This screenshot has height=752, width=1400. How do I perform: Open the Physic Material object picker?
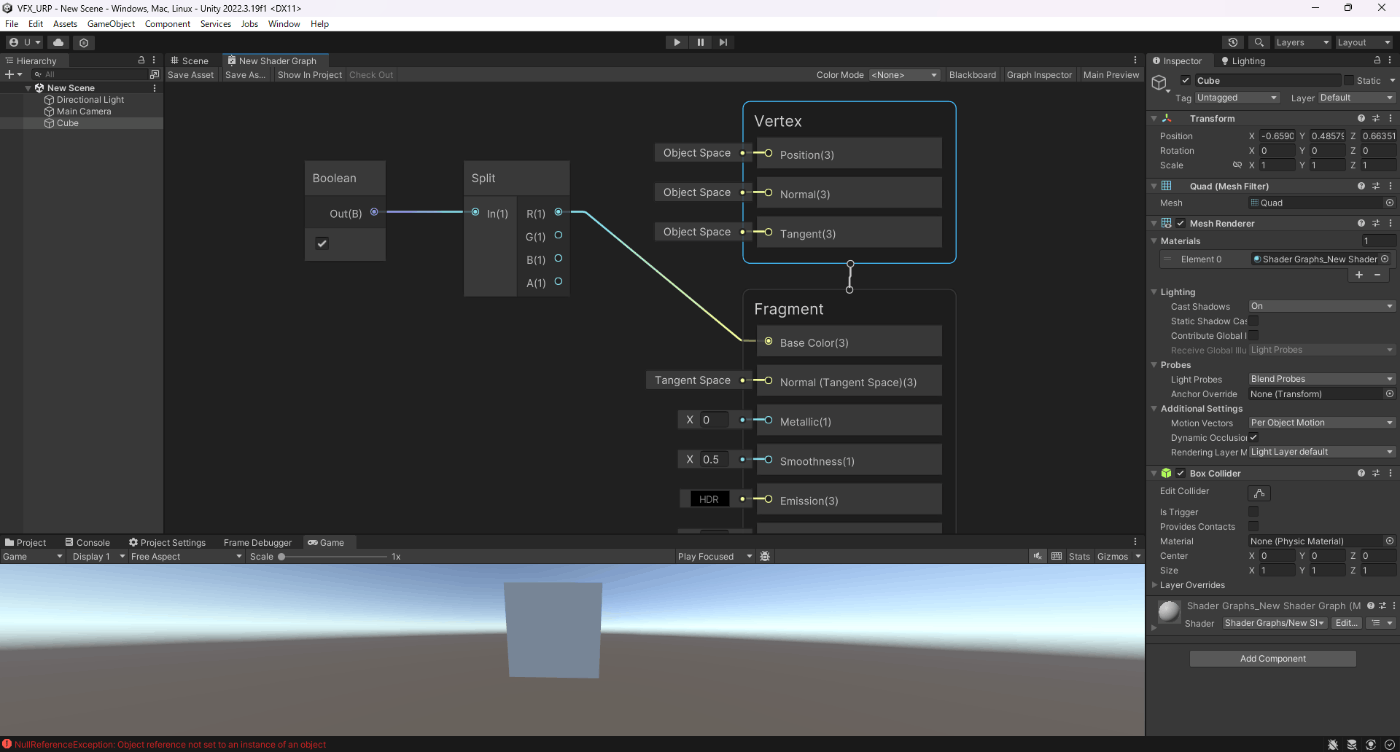pos(1389,541)
